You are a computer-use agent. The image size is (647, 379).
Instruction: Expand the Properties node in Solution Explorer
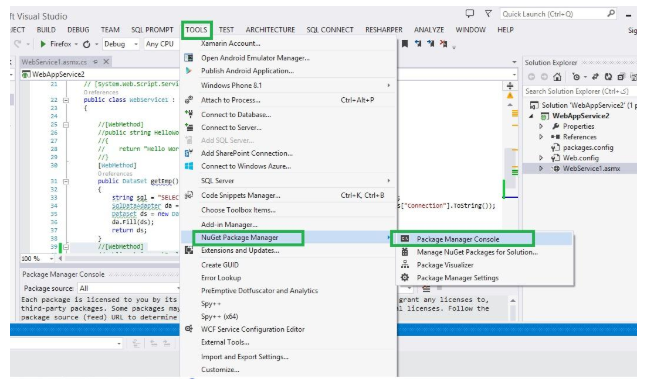click(x=541, y=126)
